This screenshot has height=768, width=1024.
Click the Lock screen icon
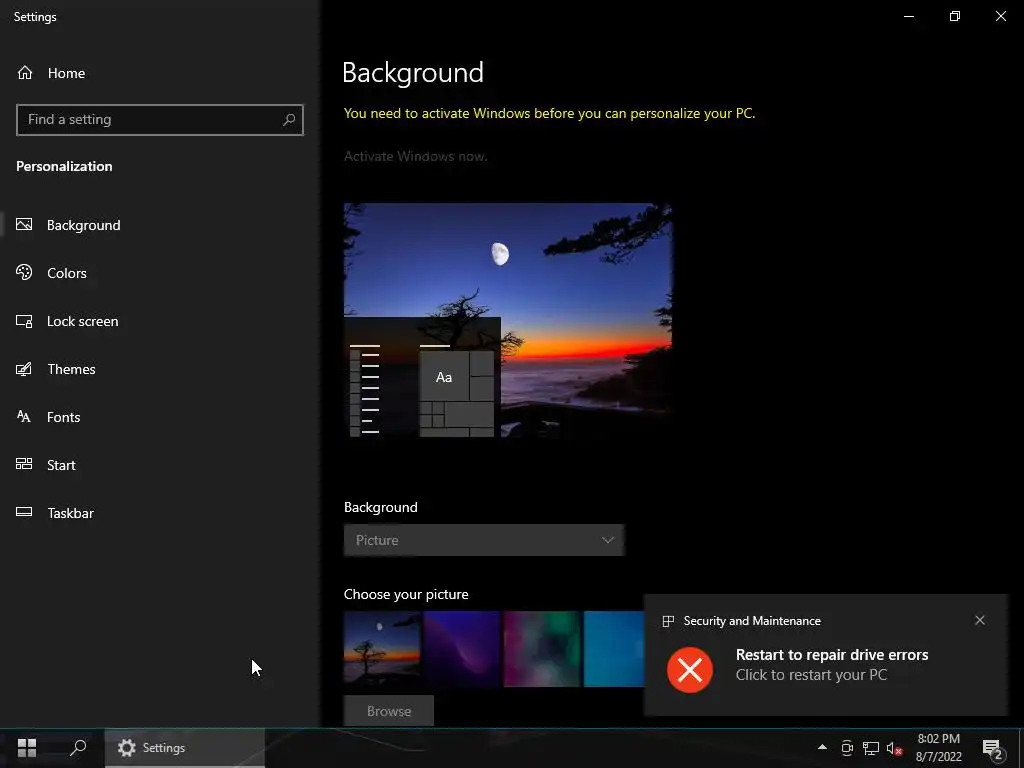[24, 321]
